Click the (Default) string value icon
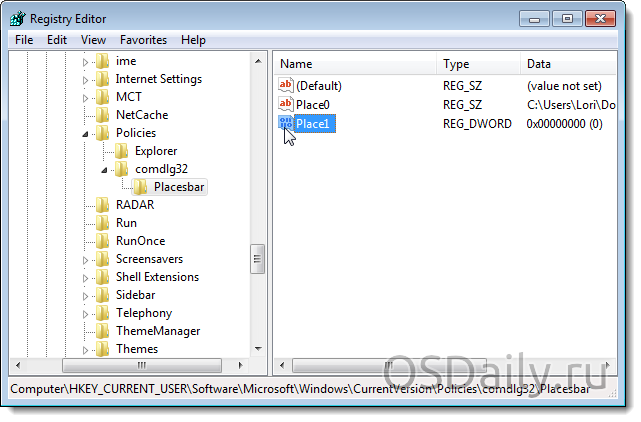Image resolution: width=641 pixels, height=422 pixels. [287, 86]
